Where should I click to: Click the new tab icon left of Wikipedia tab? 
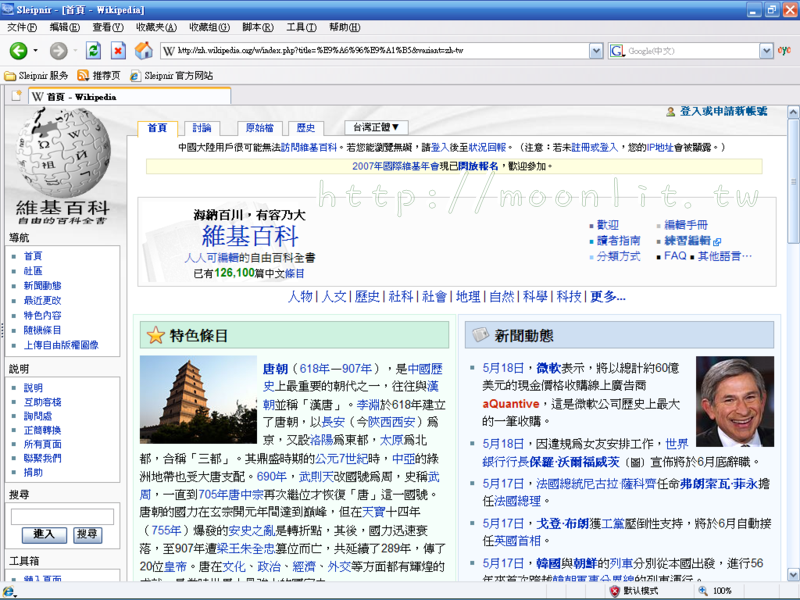(17, 97)
